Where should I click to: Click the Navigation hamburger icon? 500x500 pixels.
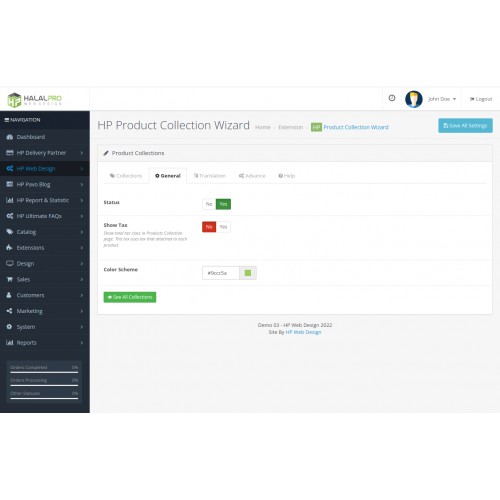tap(7, 120)
